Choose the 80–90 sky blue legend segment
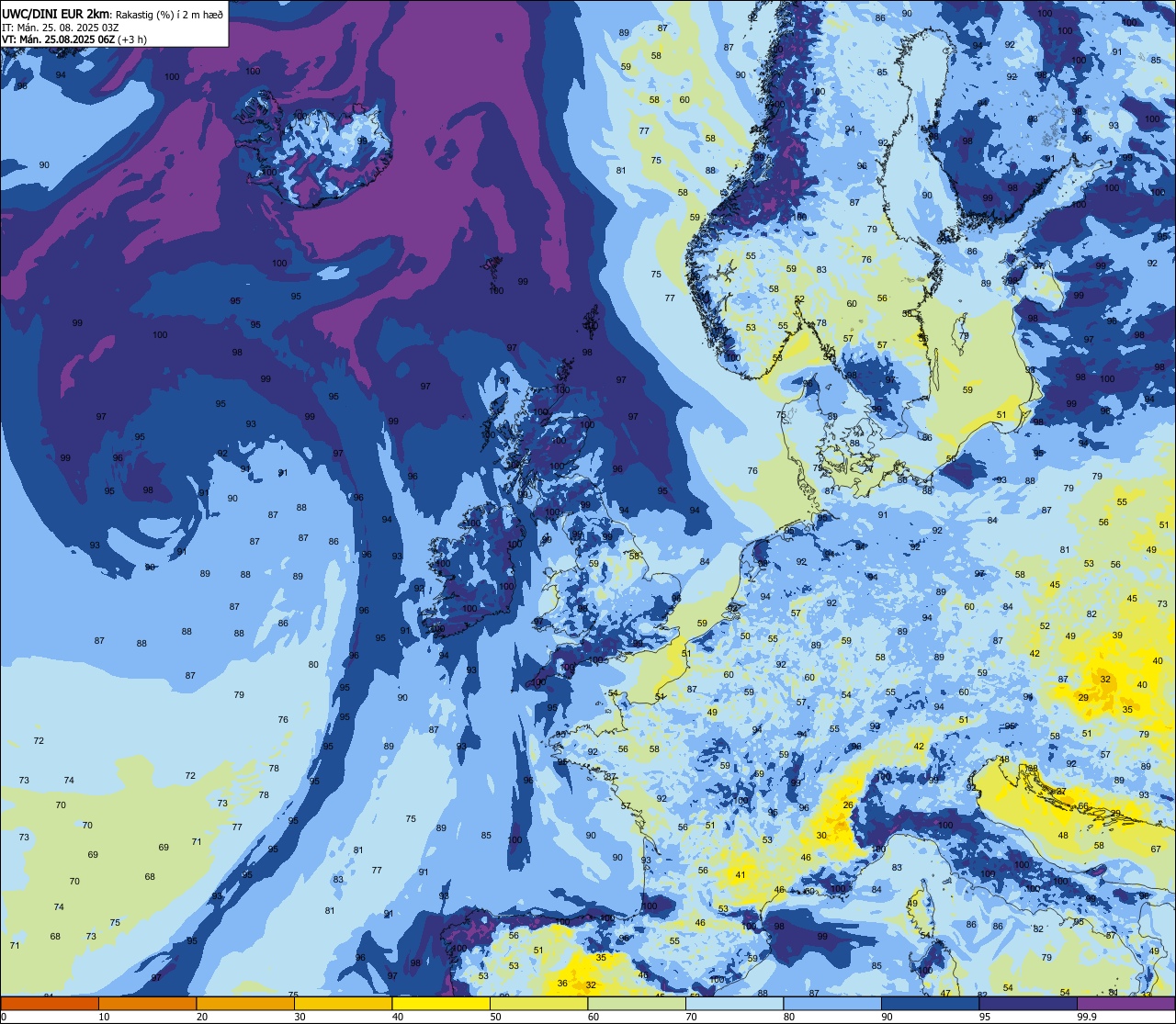Screen dimensions: 1176x1024 (x=832, y=1004)
